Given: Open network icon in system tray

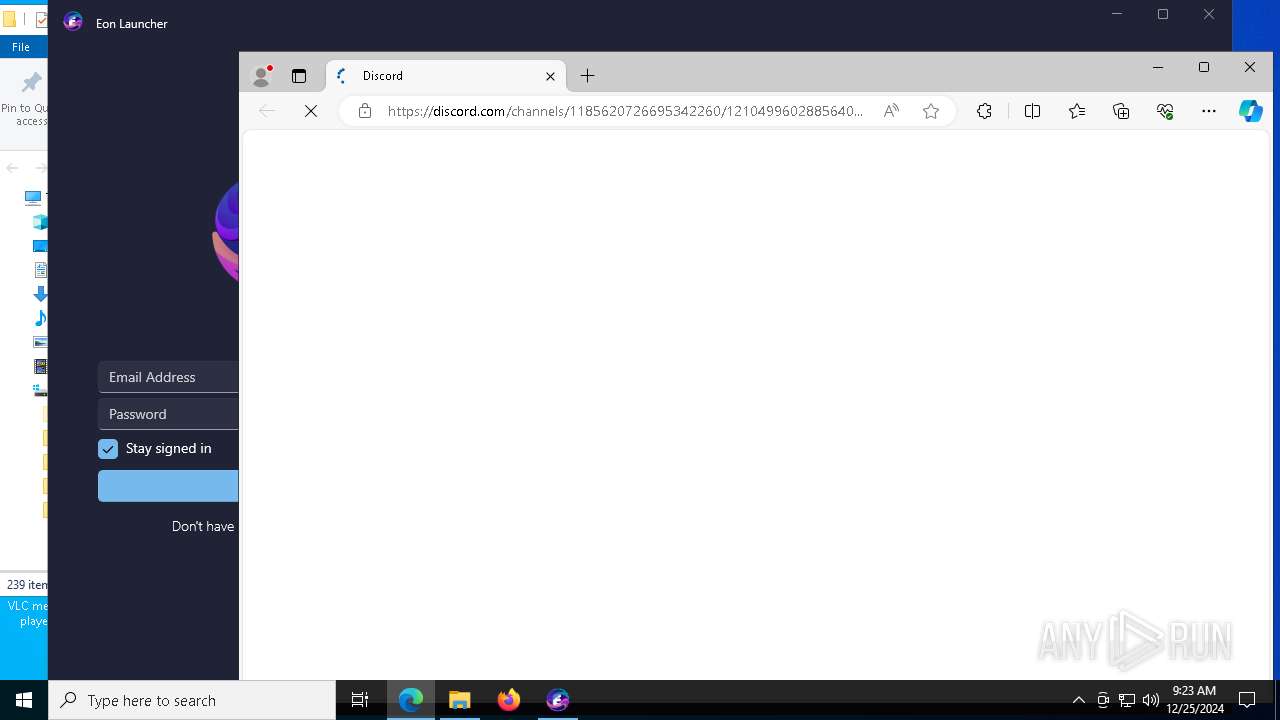Looking at the screenshot, I should (x=1127, y=700).
